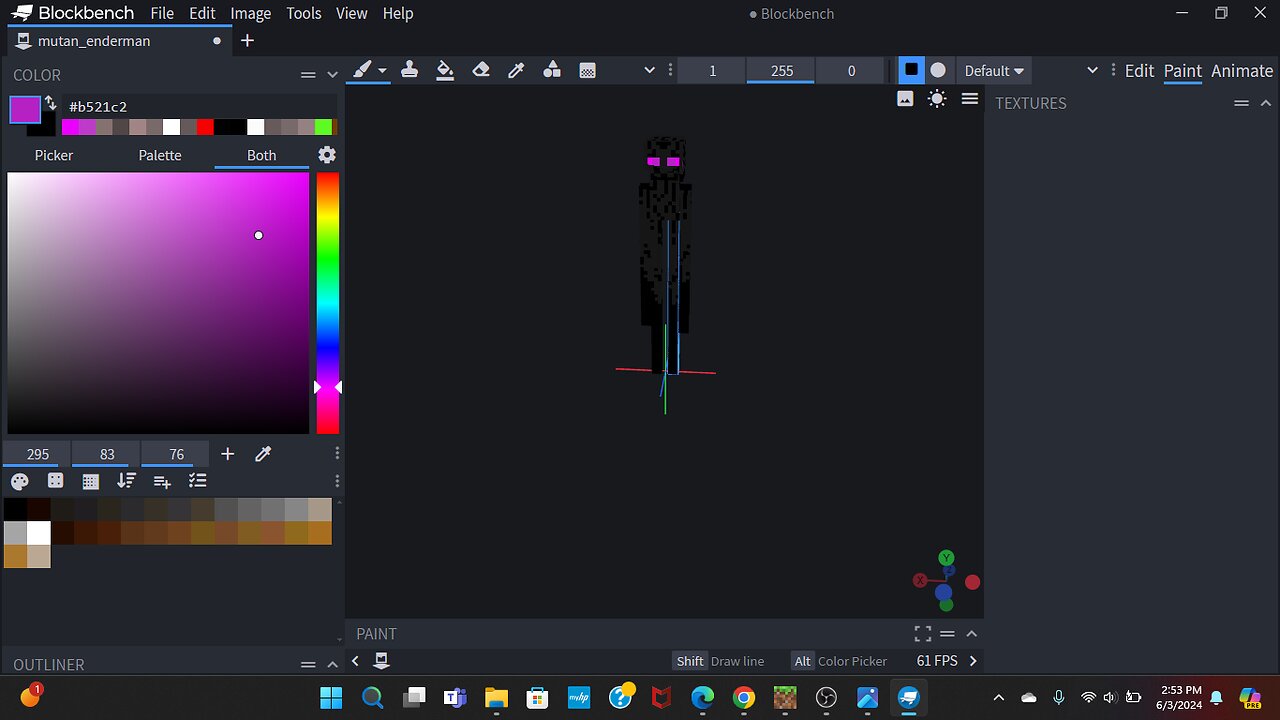Screen dimensions: 1280x720
Task: Pick bright green recent color swatch
Action: [323, 127]
